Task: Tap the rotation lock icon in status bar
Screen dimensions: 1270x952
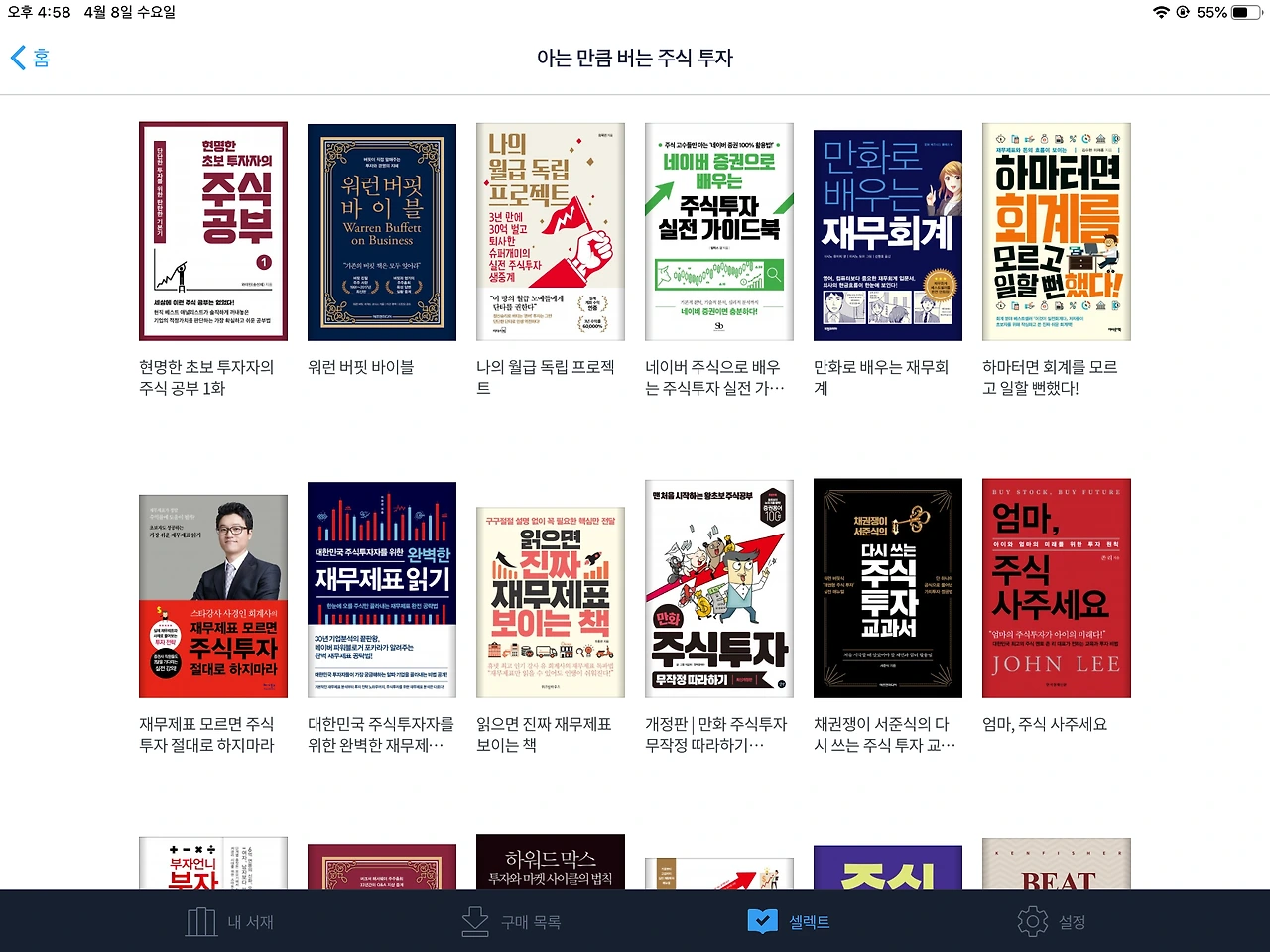Action: tap(1183, 12)
